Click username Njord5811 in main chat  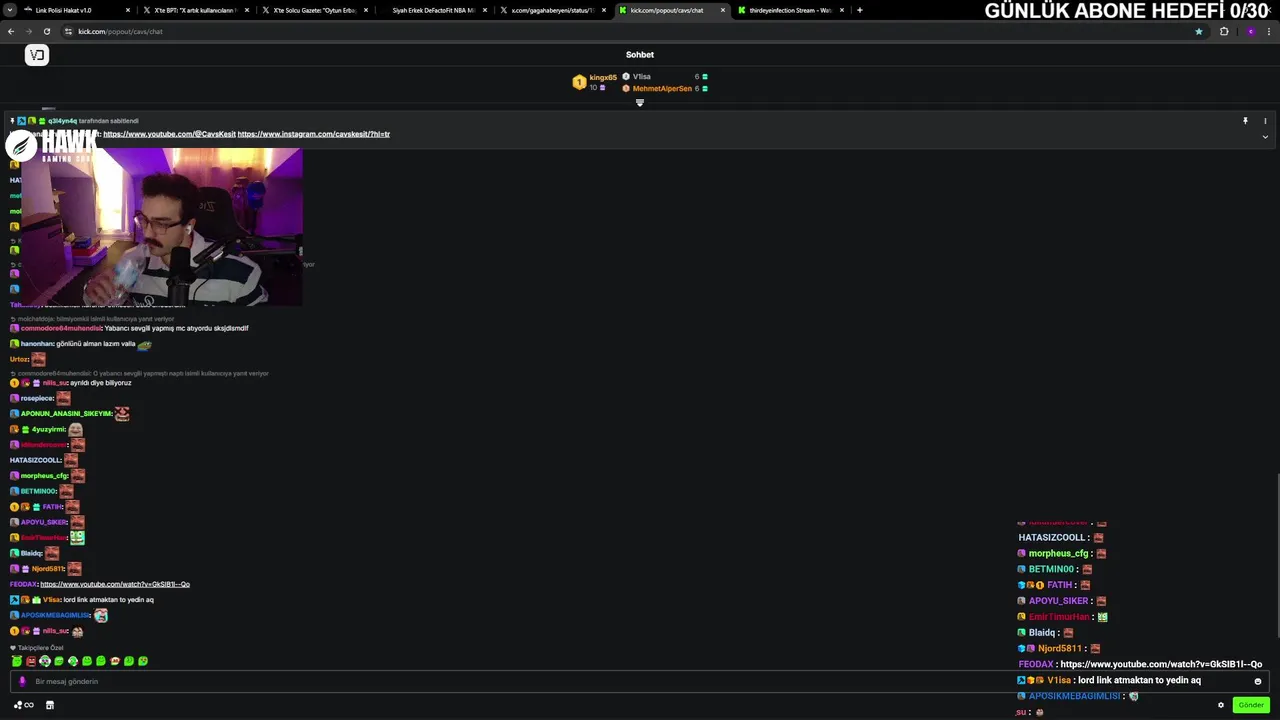pos(48,569)
